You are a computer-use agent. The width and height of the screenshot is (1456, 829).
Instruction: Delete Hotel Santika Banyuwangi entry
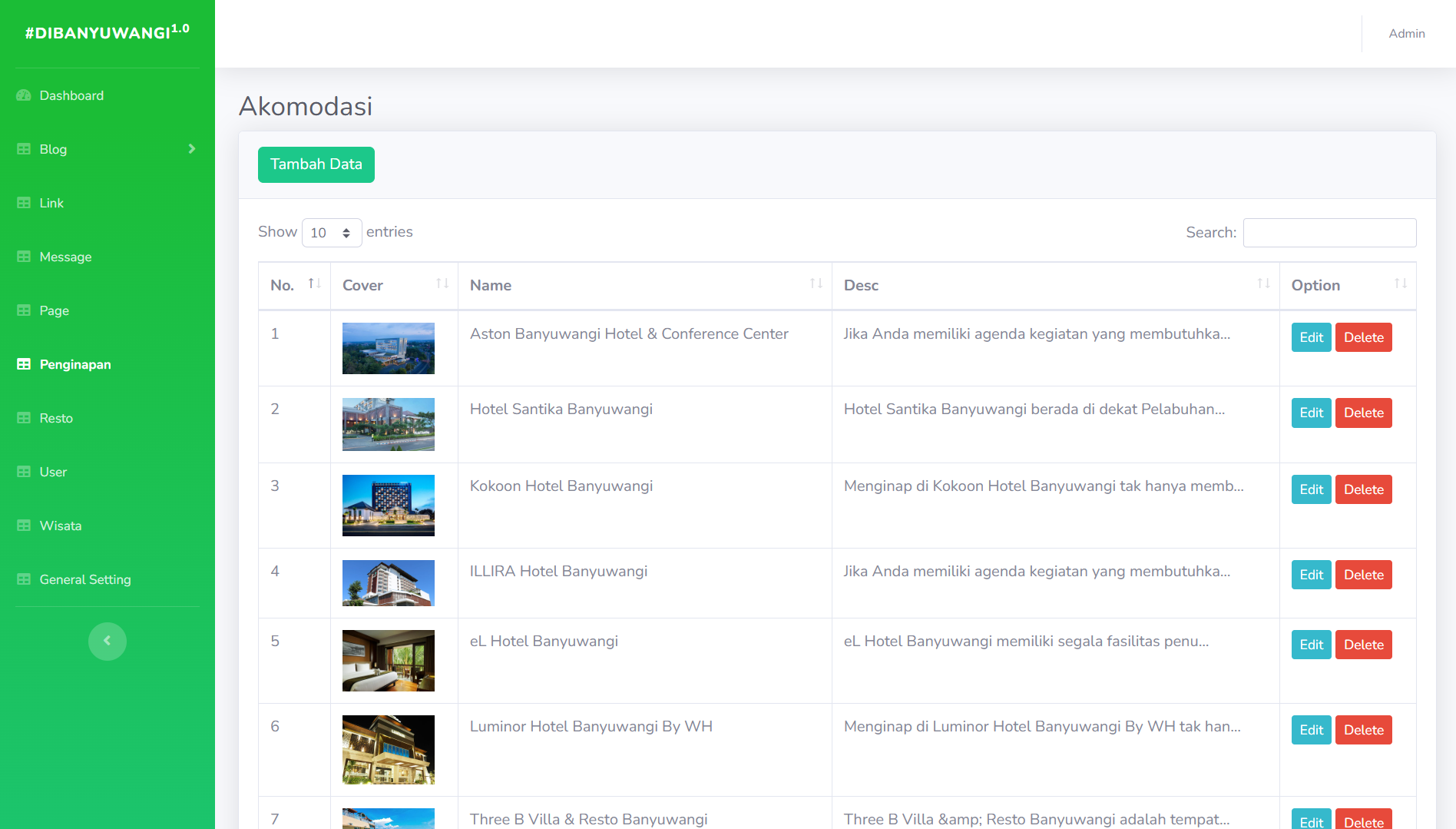click(x=1363, y=413)
